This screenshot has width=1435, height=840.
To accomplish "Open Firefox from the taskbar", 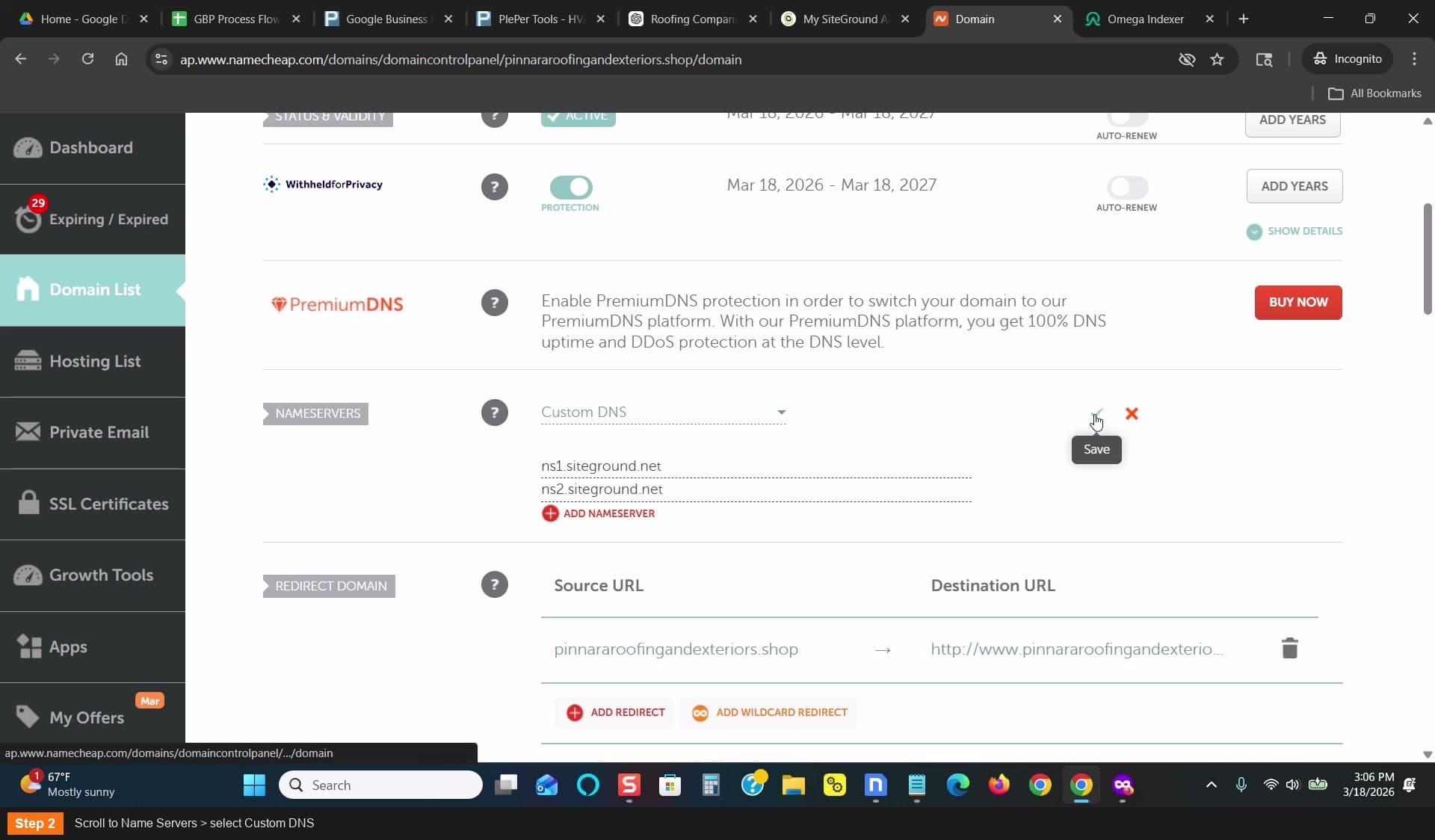I will pyautogui.click(x=999, y=785).
